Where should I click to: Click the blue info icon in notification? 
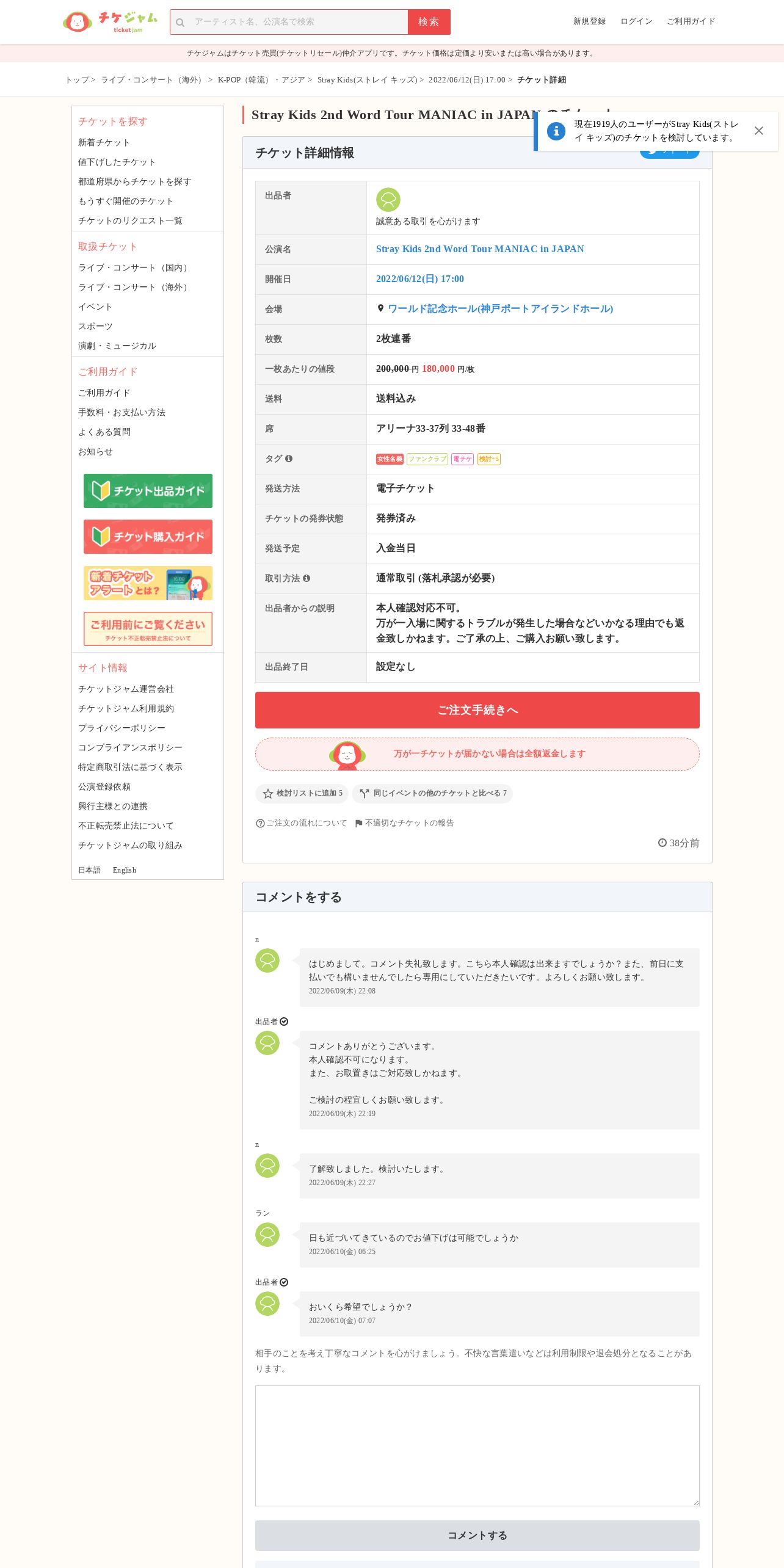[x=556, y=131]
